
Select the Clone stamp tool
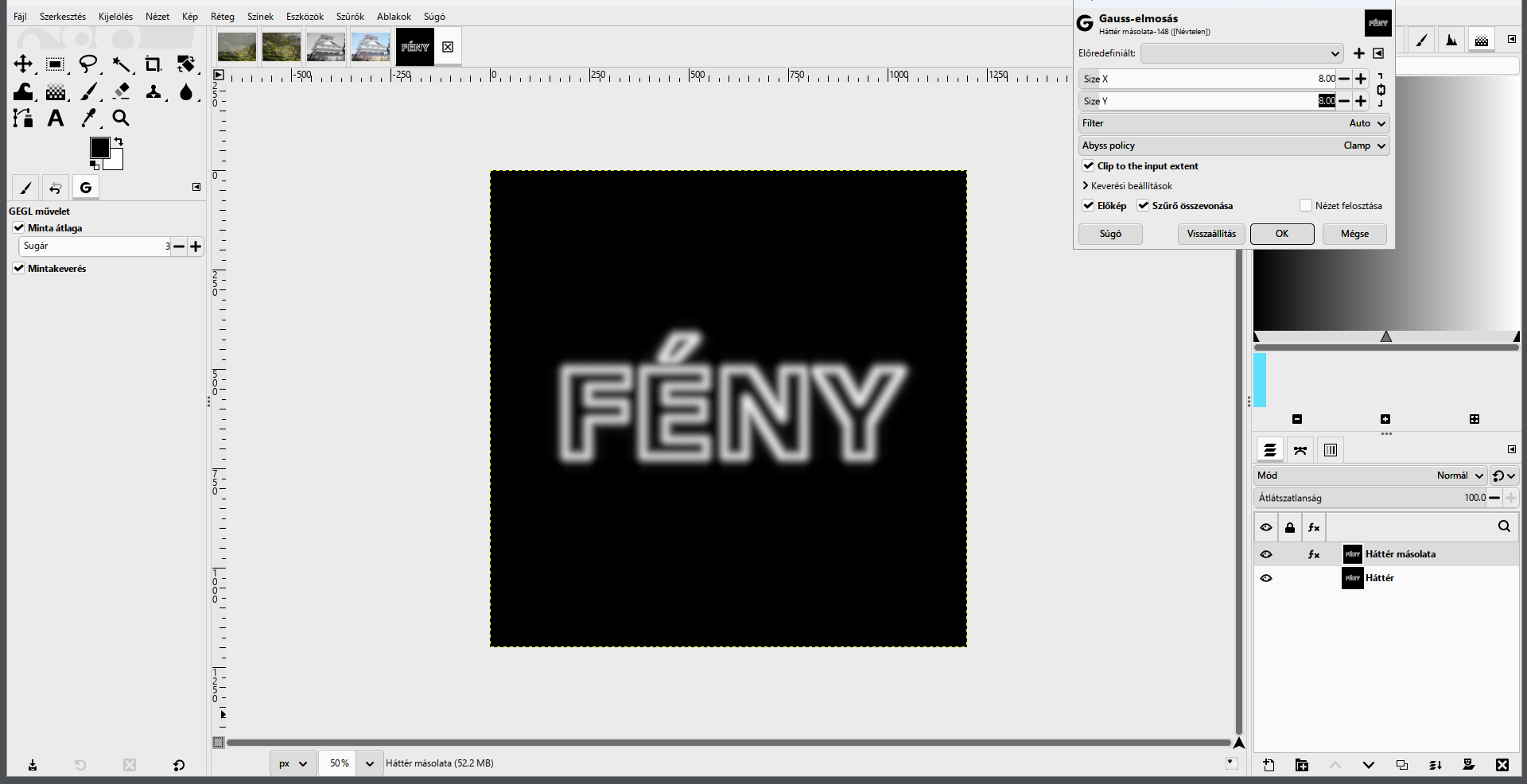[153, 91]
